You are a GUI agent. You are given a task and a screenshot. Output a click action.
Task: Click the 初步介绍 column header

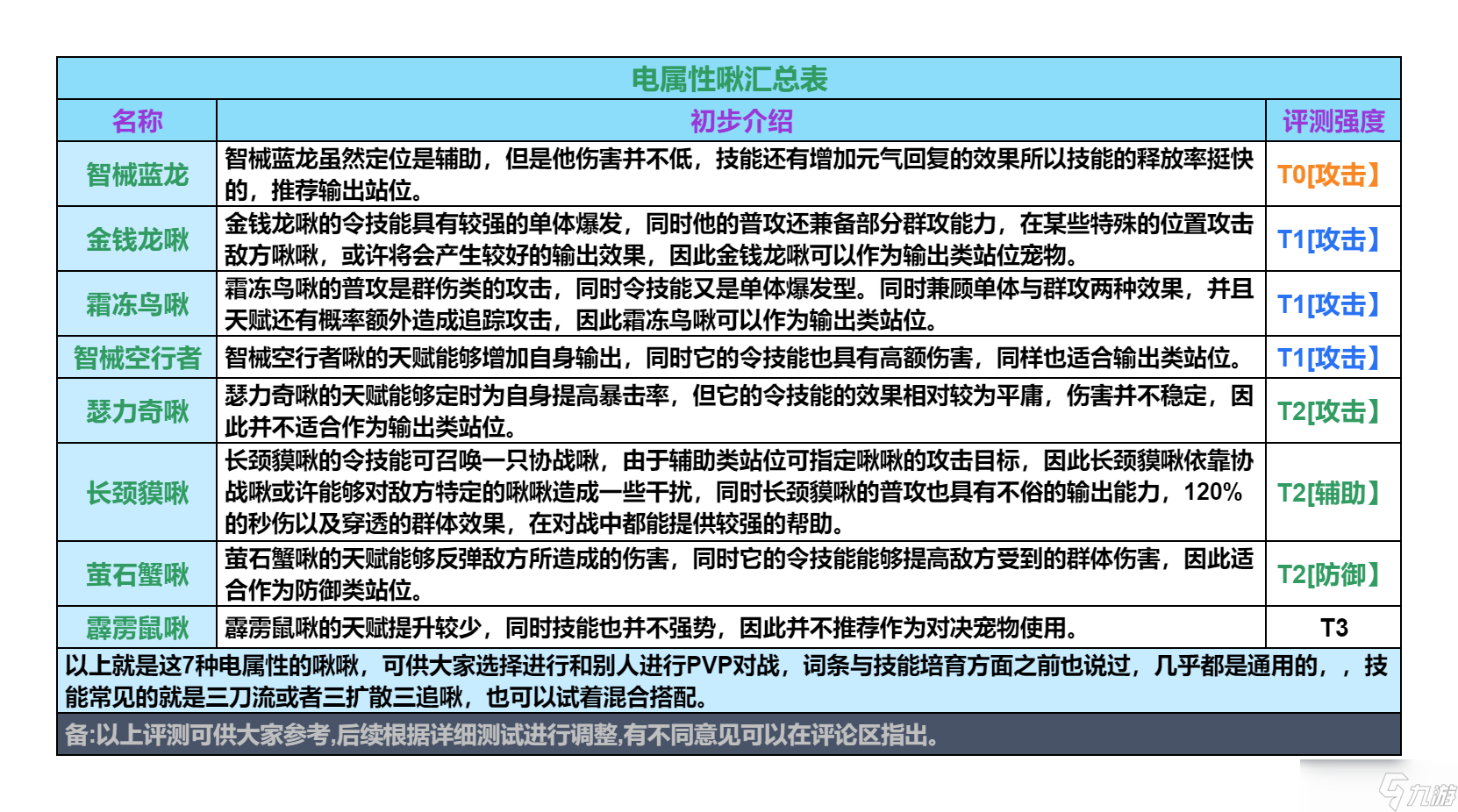(741, 121)
